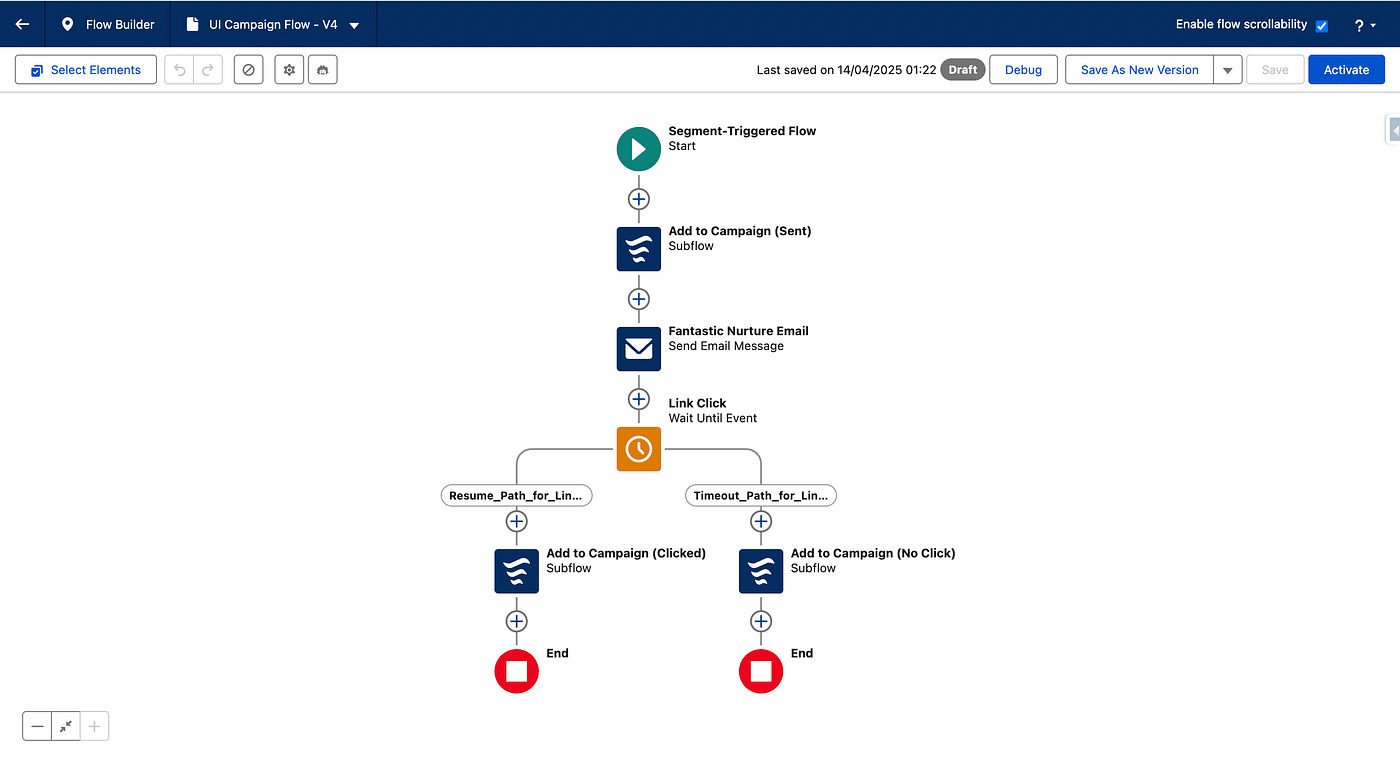
Task: Select the Add to Campaign (Sent) subflow icon
Action: (x=638, y=249)
